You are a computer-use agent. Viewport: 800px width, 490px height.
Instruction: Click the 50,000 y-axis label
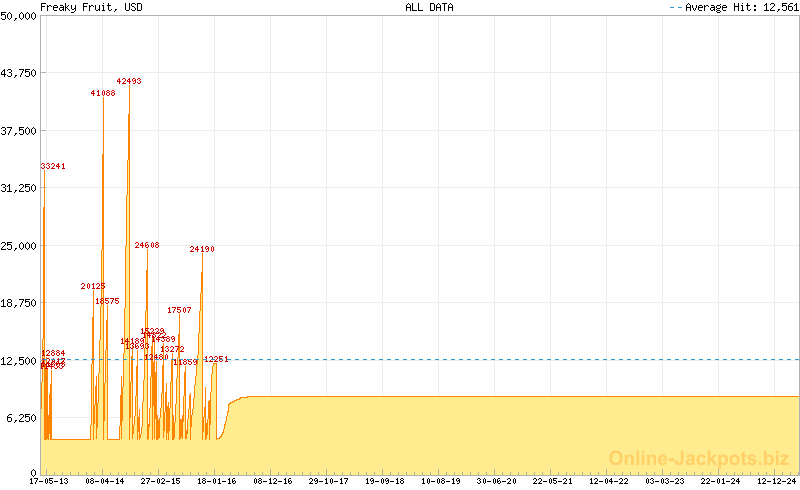pyautogui.click(x=18, y=16)
